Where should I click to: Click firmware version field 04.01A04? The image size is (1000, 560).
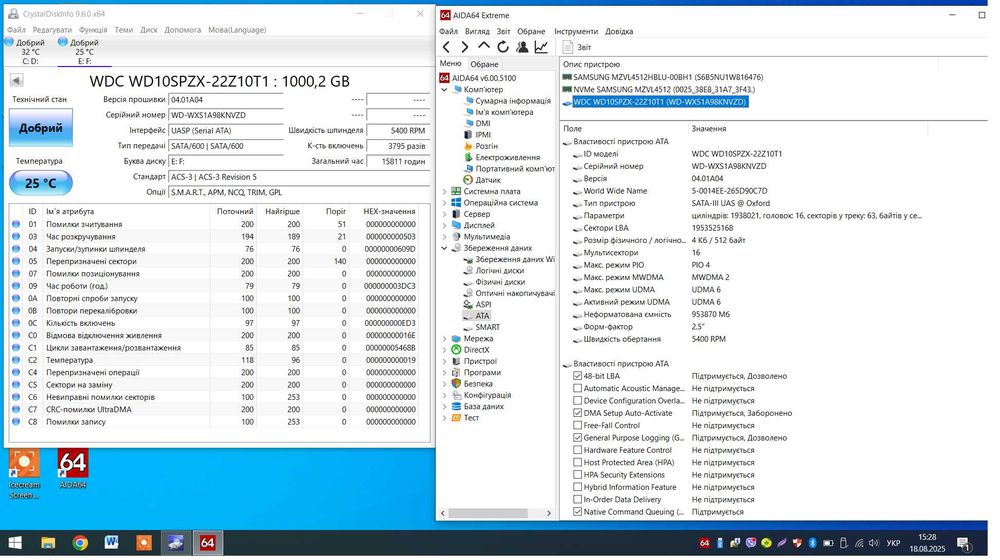[226, 100]
